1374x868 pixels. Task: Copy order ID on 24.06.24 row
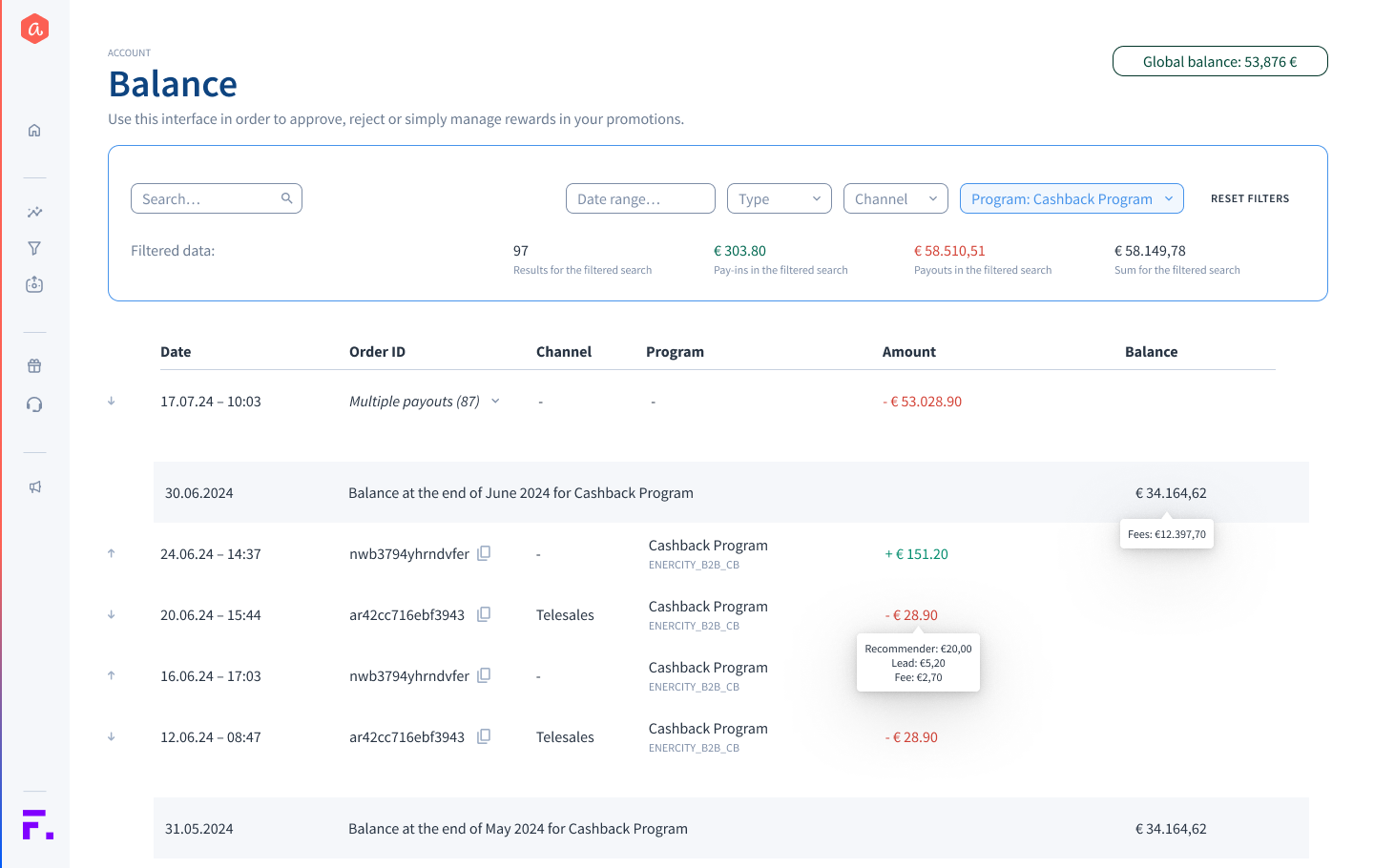(484, 553)
